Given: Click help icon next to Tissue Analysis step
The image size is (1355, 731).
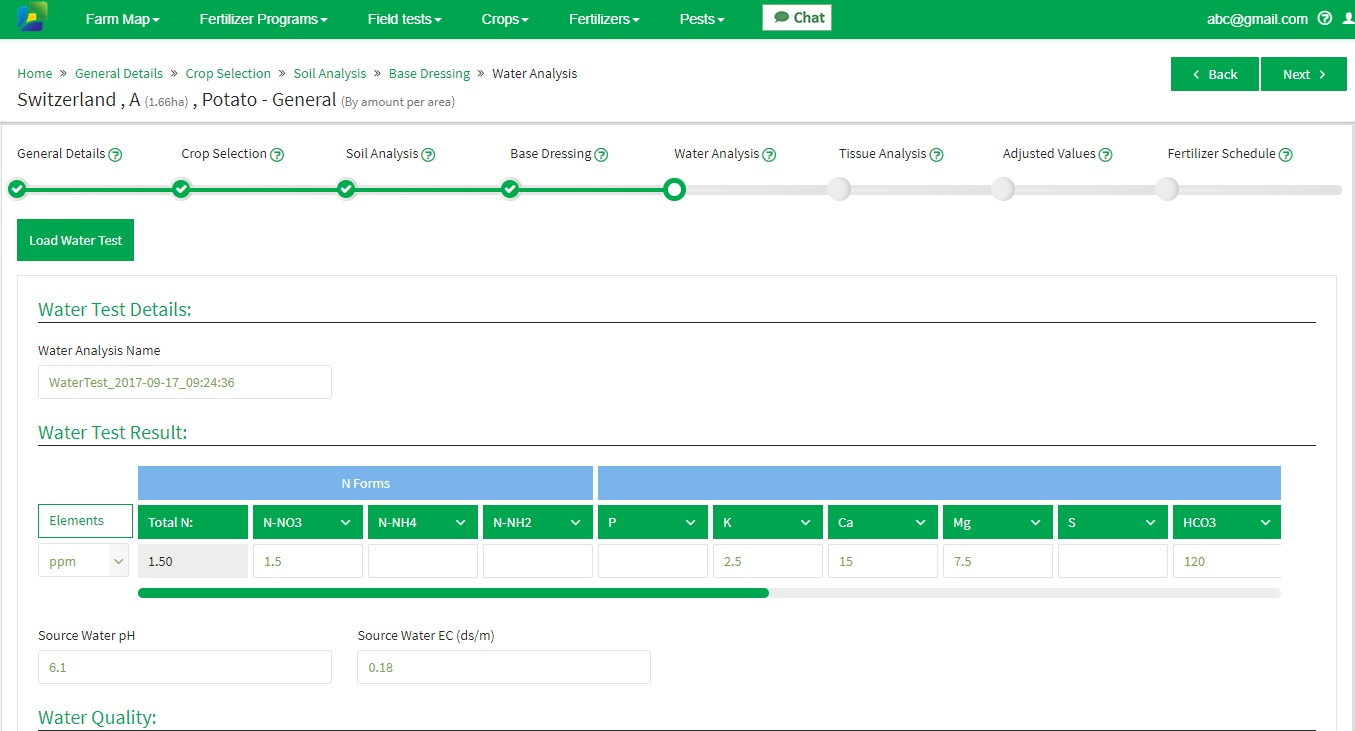Looking at the screenshot, I should [937, 155].
